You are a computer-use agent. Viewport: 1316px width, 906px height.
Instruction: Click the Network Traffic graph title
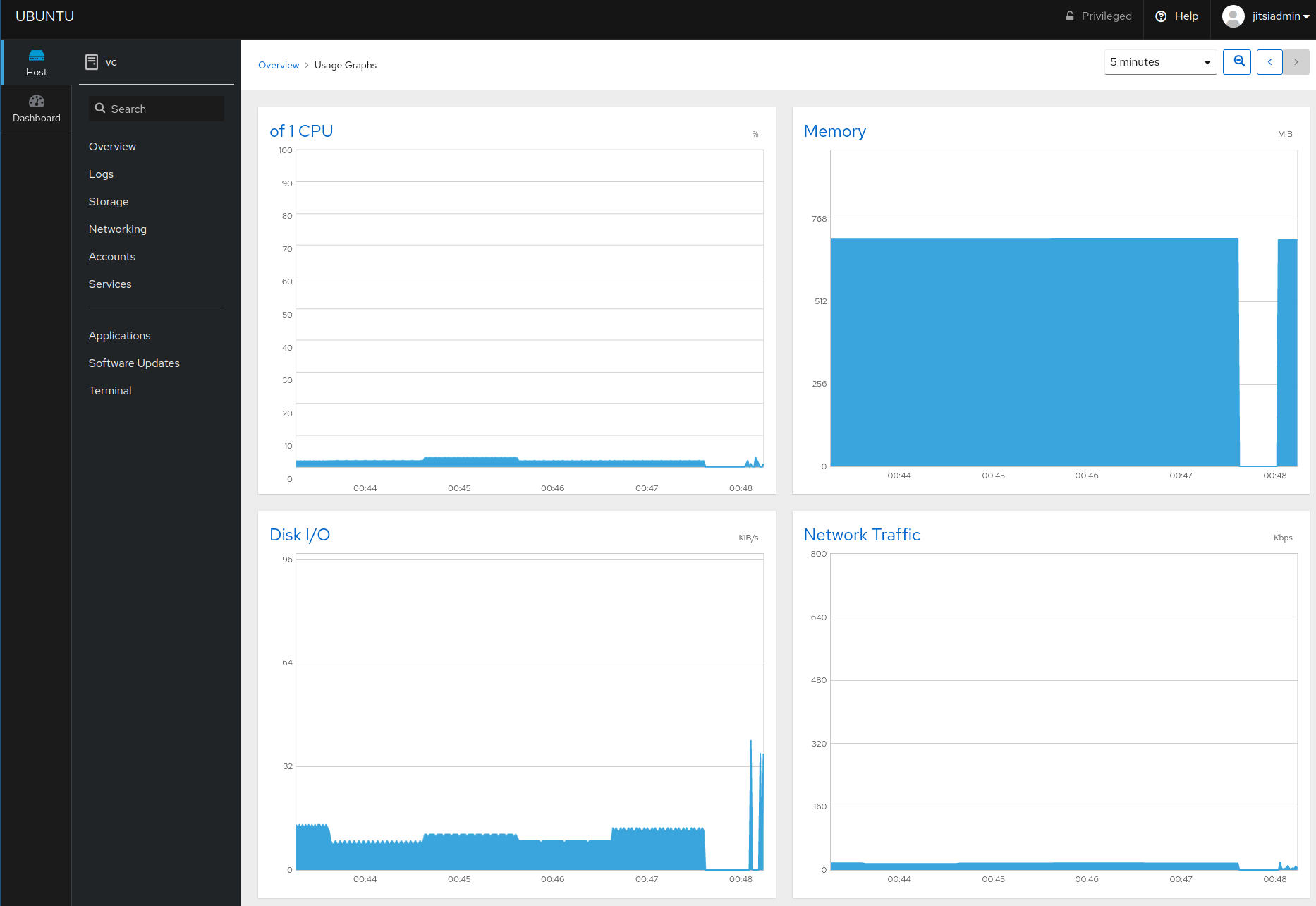(x=862, y=535)
